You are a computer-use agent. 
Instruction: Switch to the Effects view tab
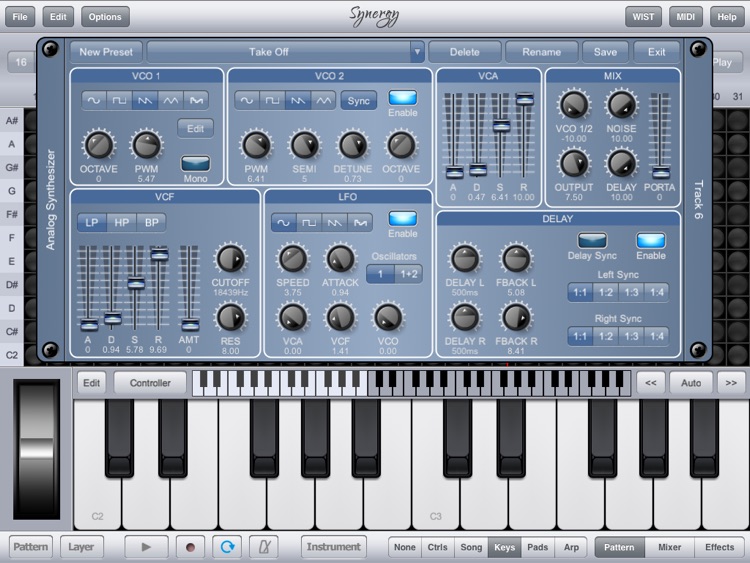[x=719, y=547]
